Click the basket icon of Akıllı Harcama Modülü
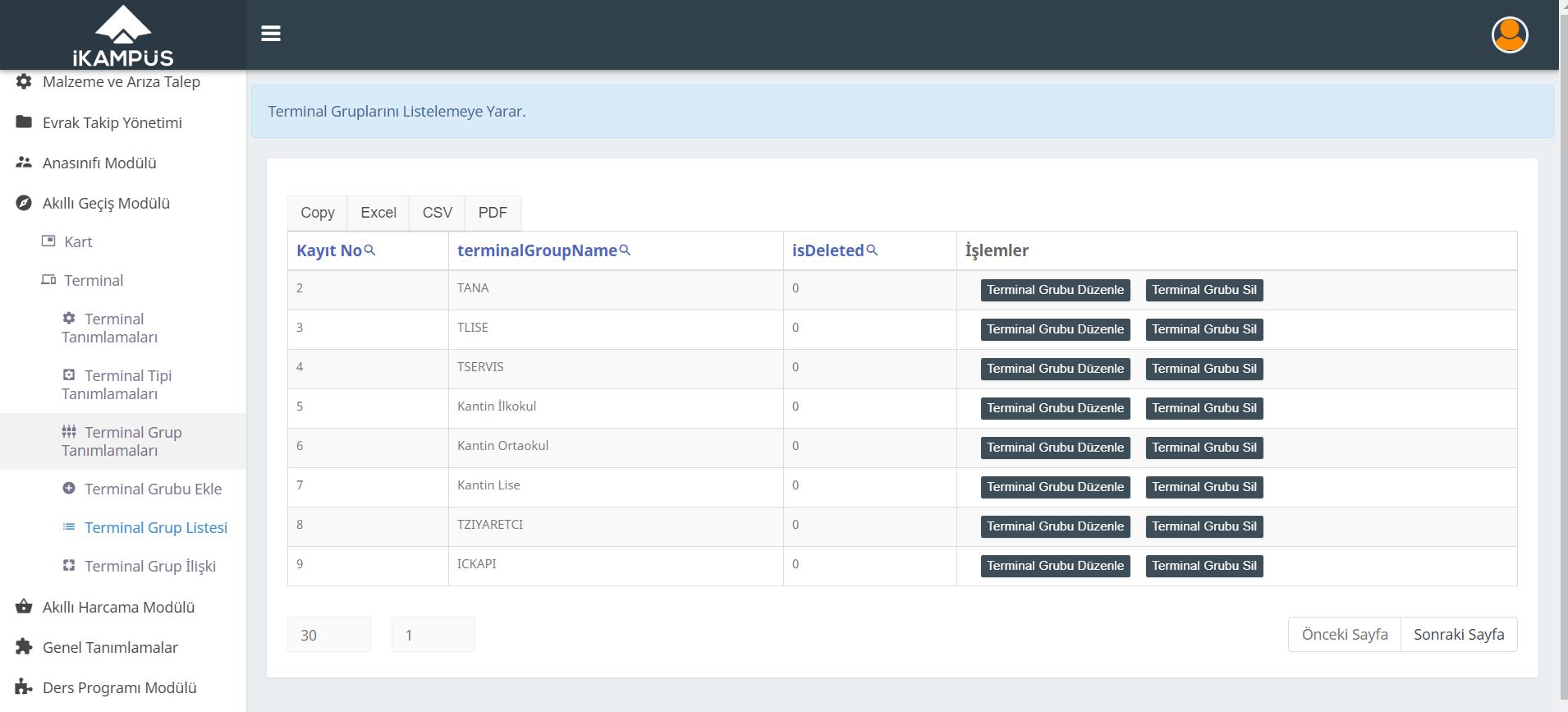Image resolution: width=1568 pixels, height=712 pixels. (24, 607)
